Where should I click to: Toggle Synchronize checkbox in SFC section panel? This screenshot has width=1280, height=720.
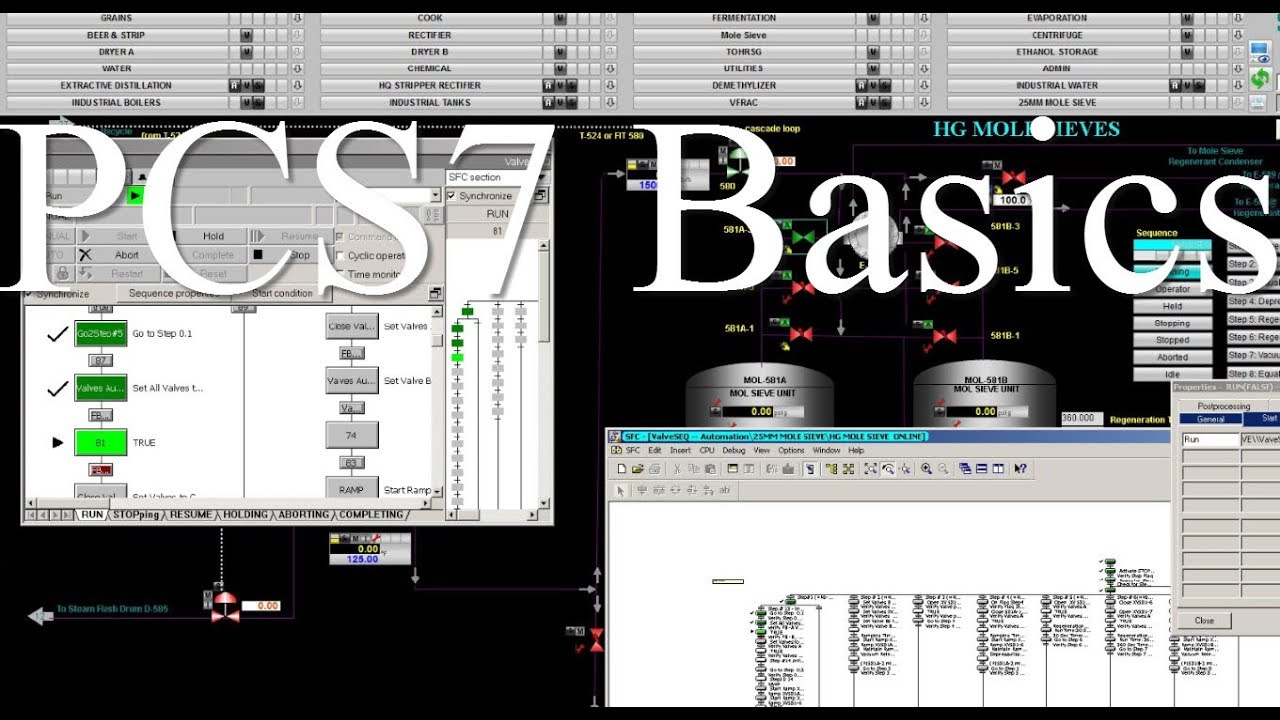(x=451, y=196)
